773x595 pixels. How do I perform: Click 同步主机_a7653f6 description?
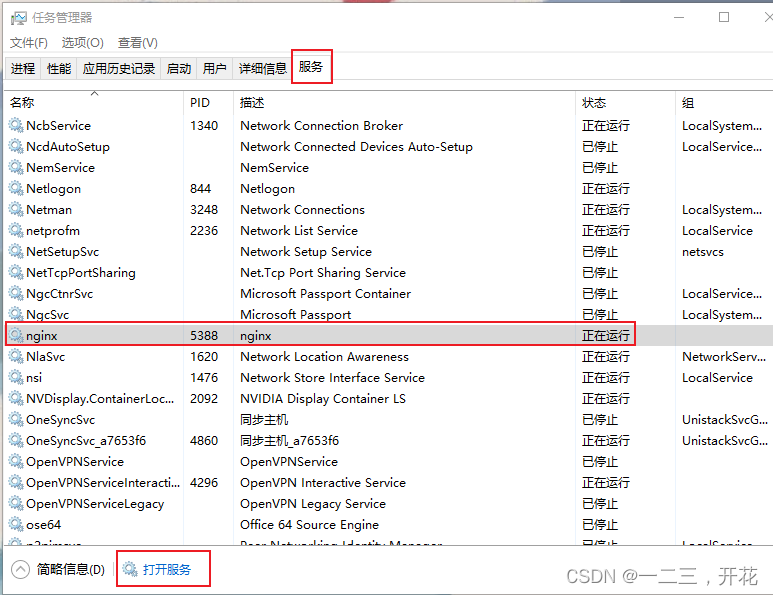coord(289,440)
